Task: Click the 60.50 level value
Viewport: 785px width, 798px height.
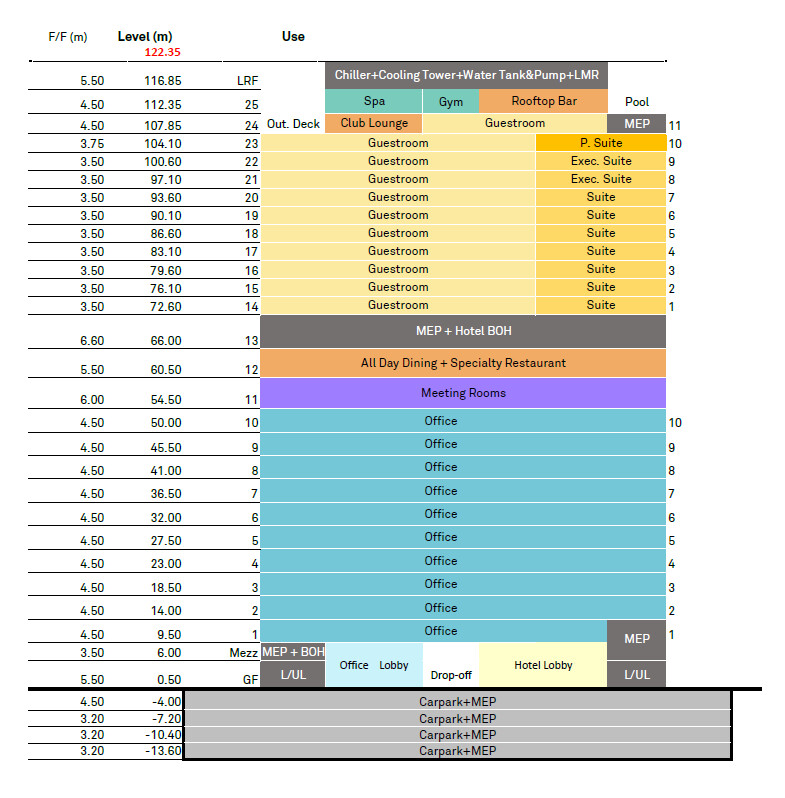Action: 165,370
